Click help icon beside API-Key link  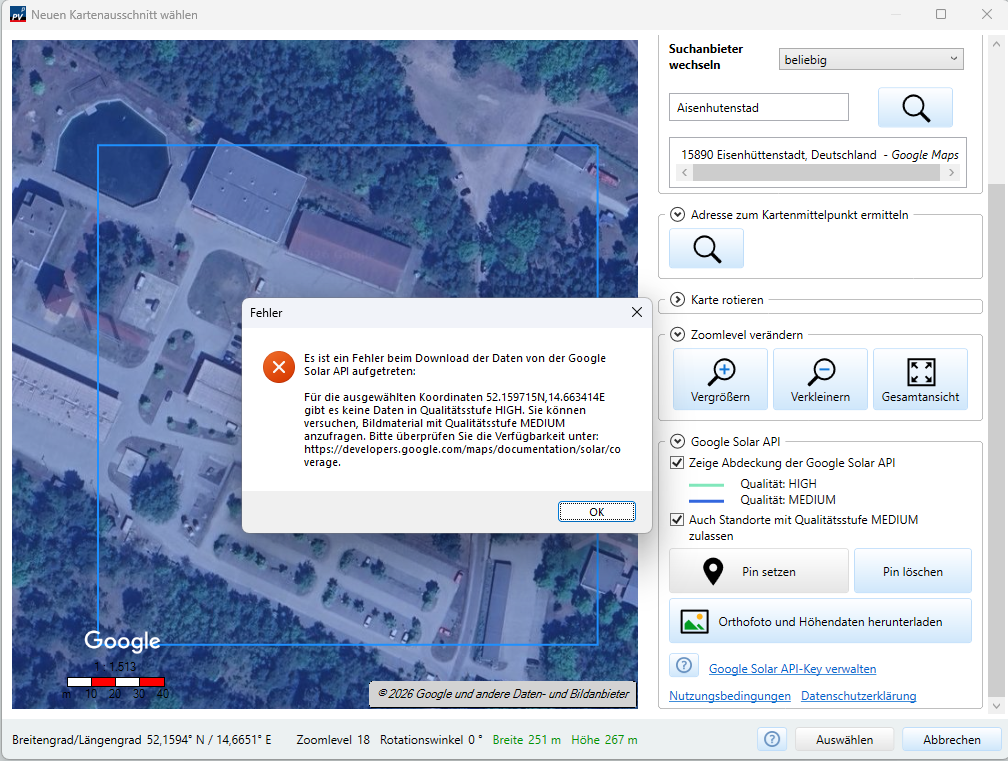pyautogui.click(x=684, y=666)
